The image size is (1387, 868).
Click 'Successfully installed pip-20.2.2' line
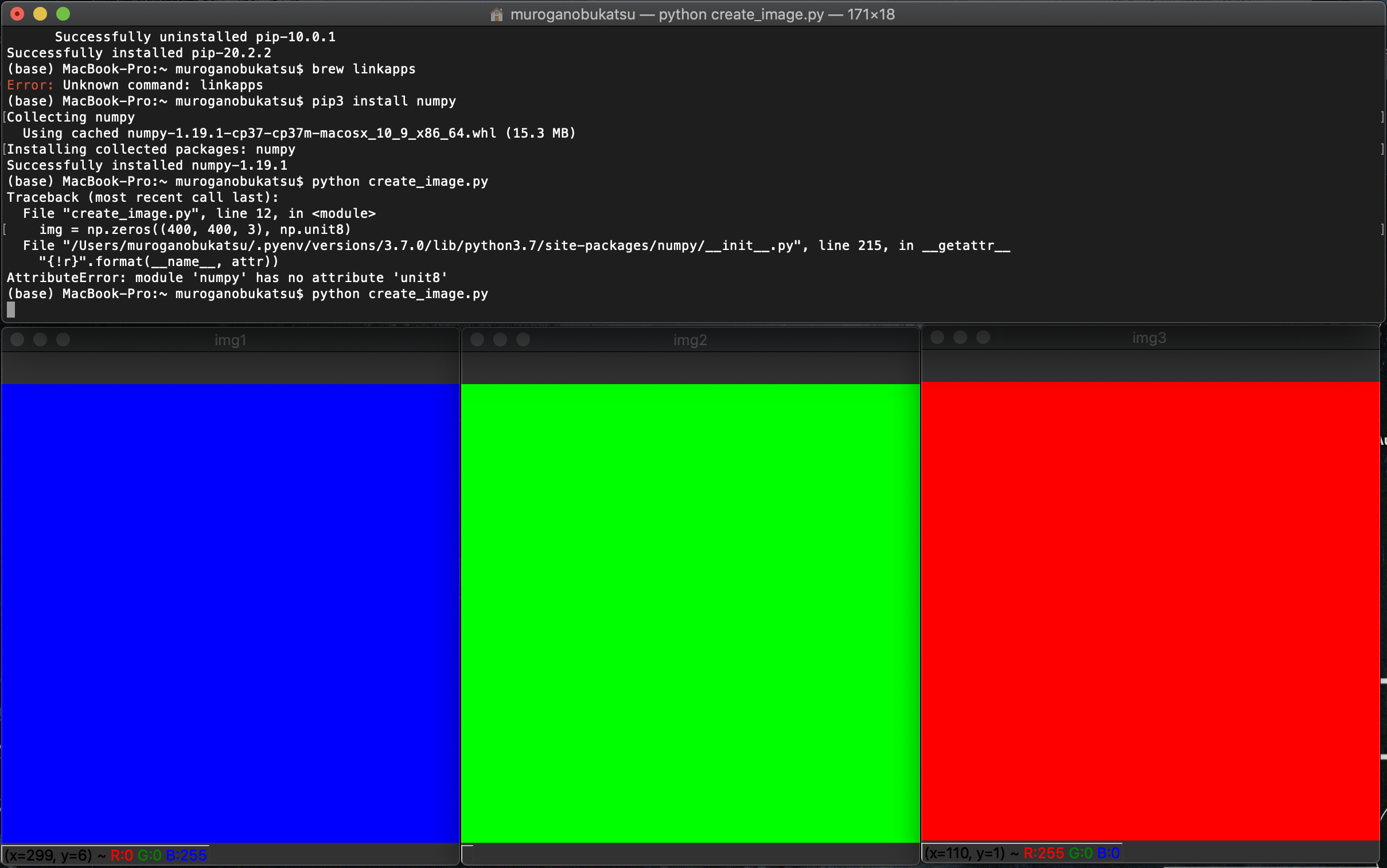tap(139, 53)
